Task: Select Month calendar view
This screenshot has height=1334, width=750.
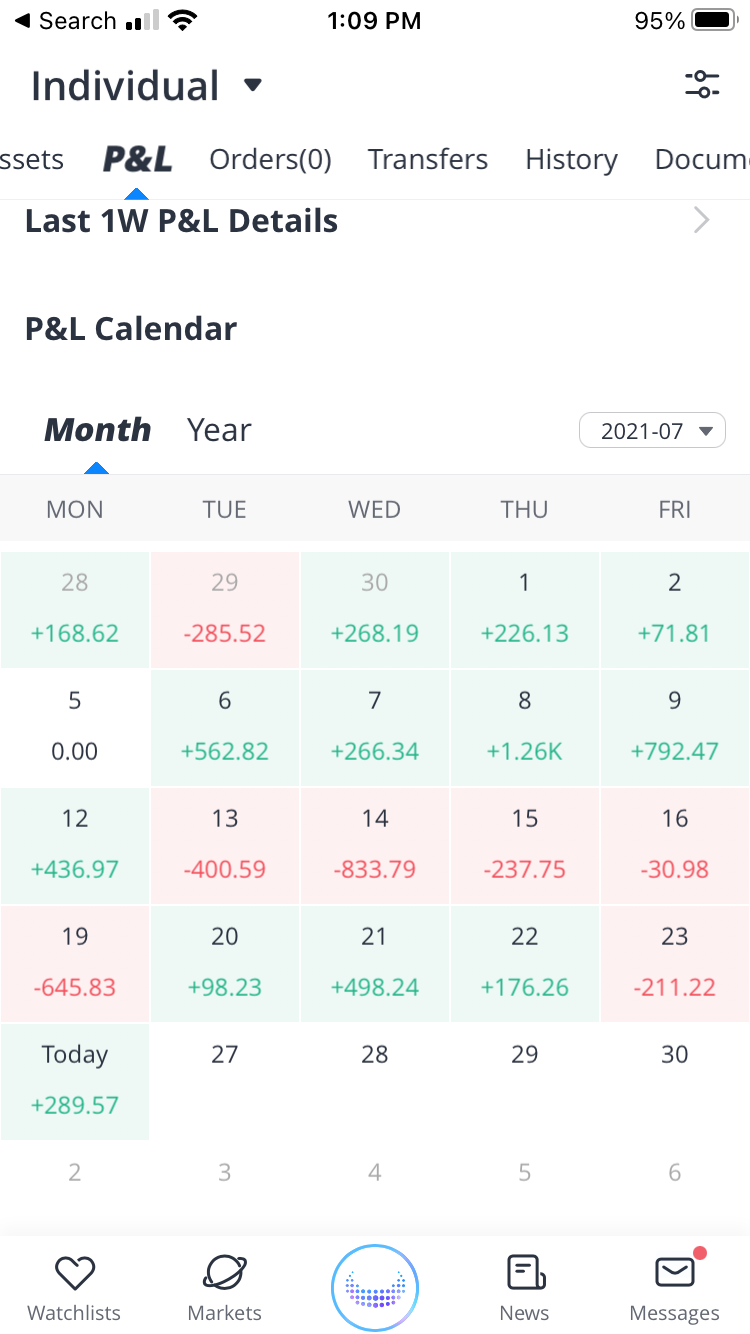Action: point(98,430)
